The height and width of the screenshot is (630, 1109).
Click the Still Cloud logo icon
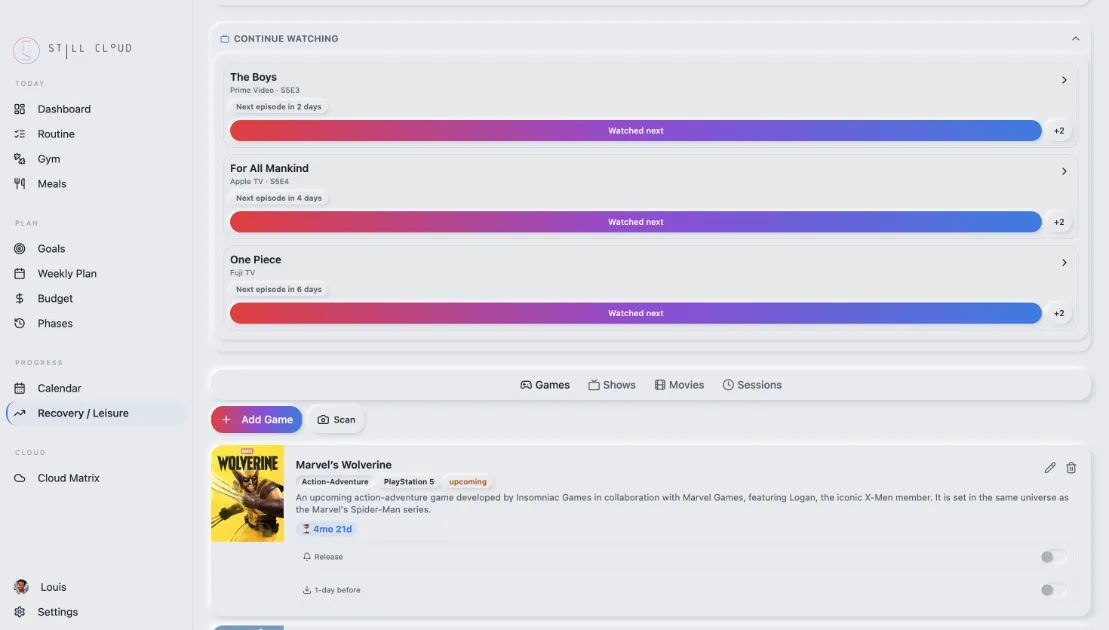[x=26, y=49]
